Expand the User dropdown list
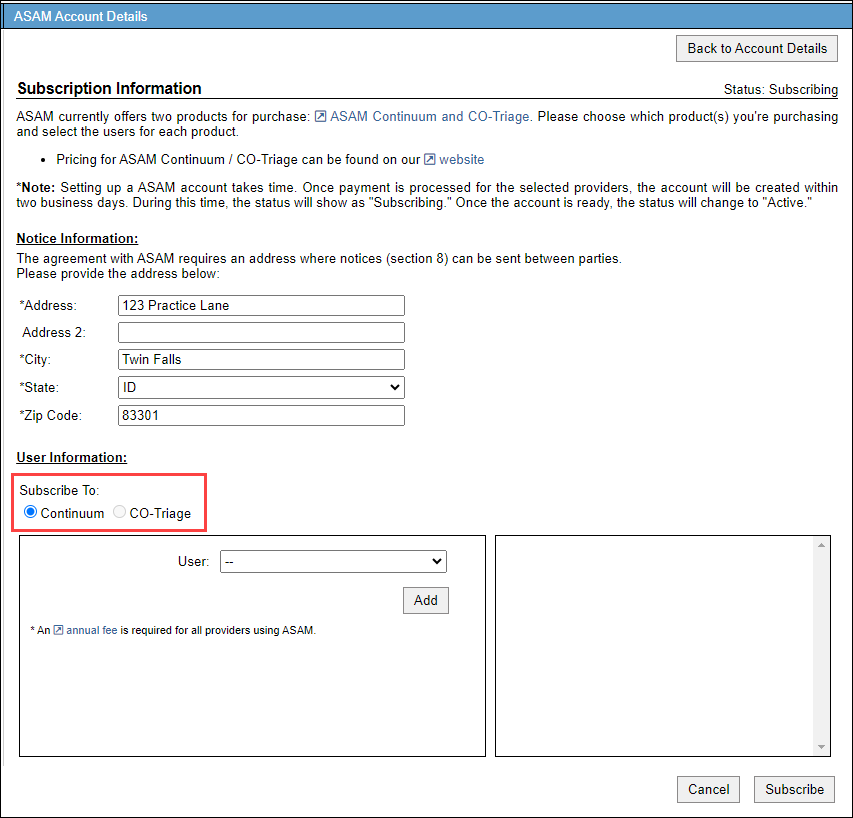 [x=333, y=561]
